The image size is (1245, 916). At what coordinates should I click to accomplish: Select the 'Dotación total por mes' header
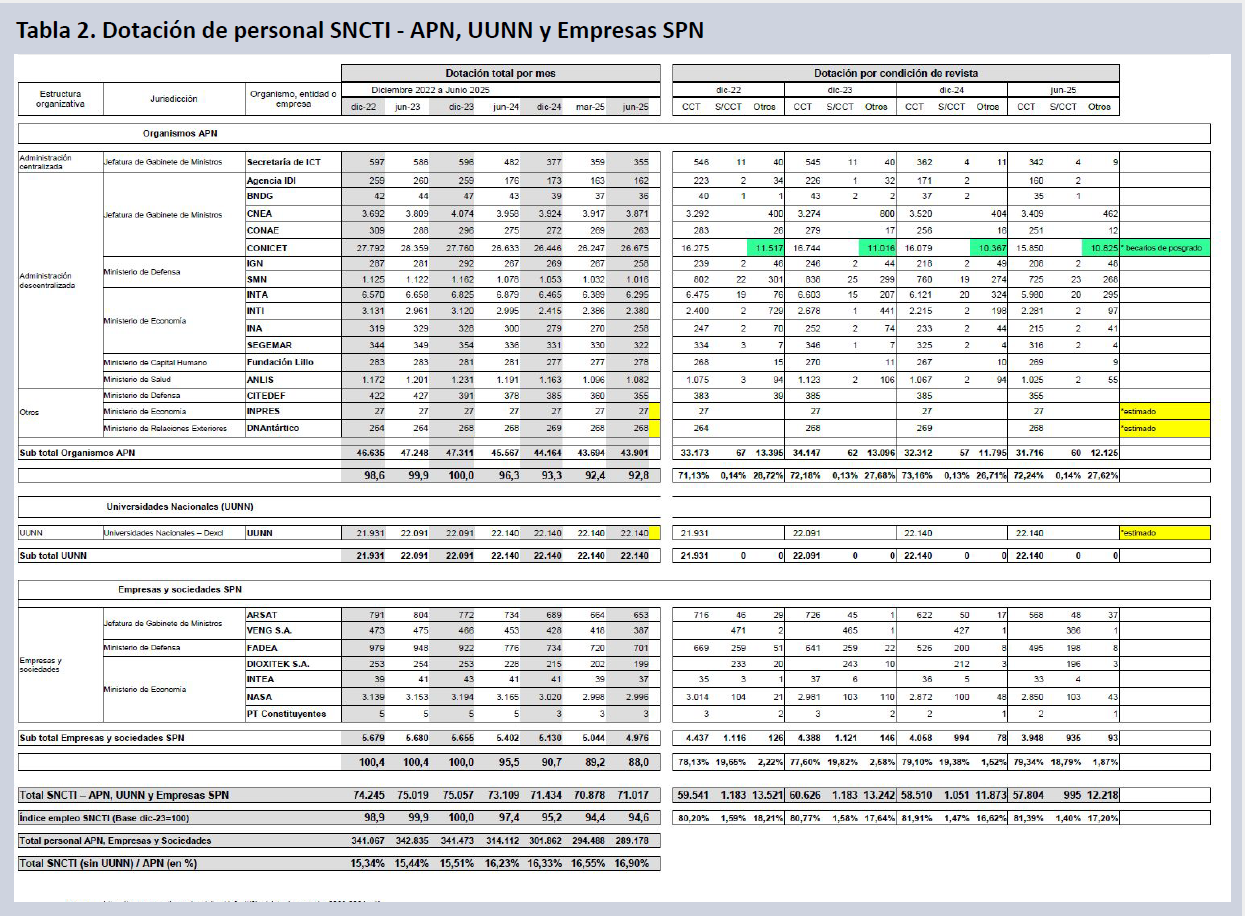click(x=500, y=73)
